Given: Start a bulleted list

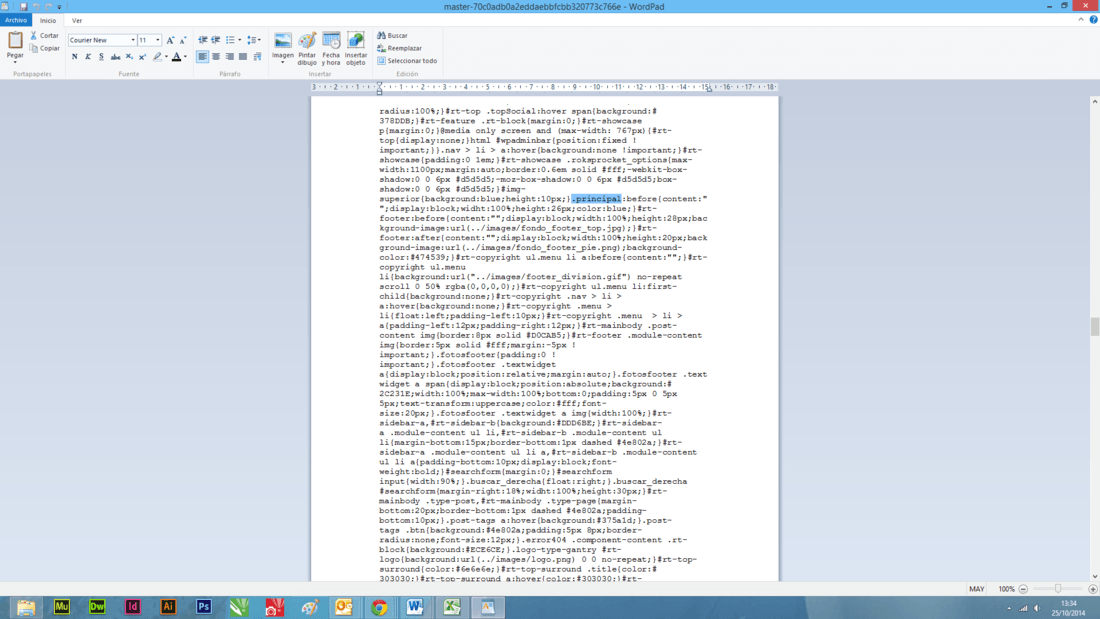Looking at the screenshot, I should click(230, 40).
